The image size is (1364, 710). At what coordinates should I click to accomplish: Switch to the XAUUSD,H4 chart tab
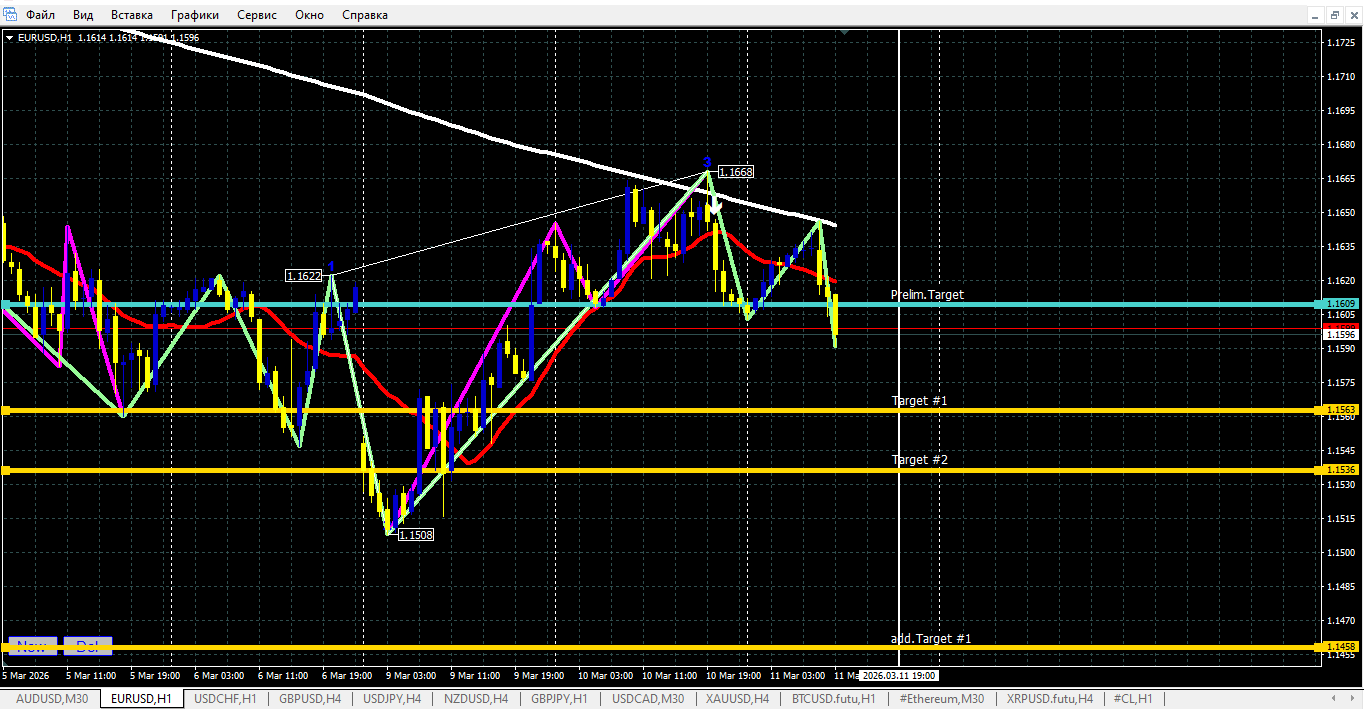pos(738,698)
